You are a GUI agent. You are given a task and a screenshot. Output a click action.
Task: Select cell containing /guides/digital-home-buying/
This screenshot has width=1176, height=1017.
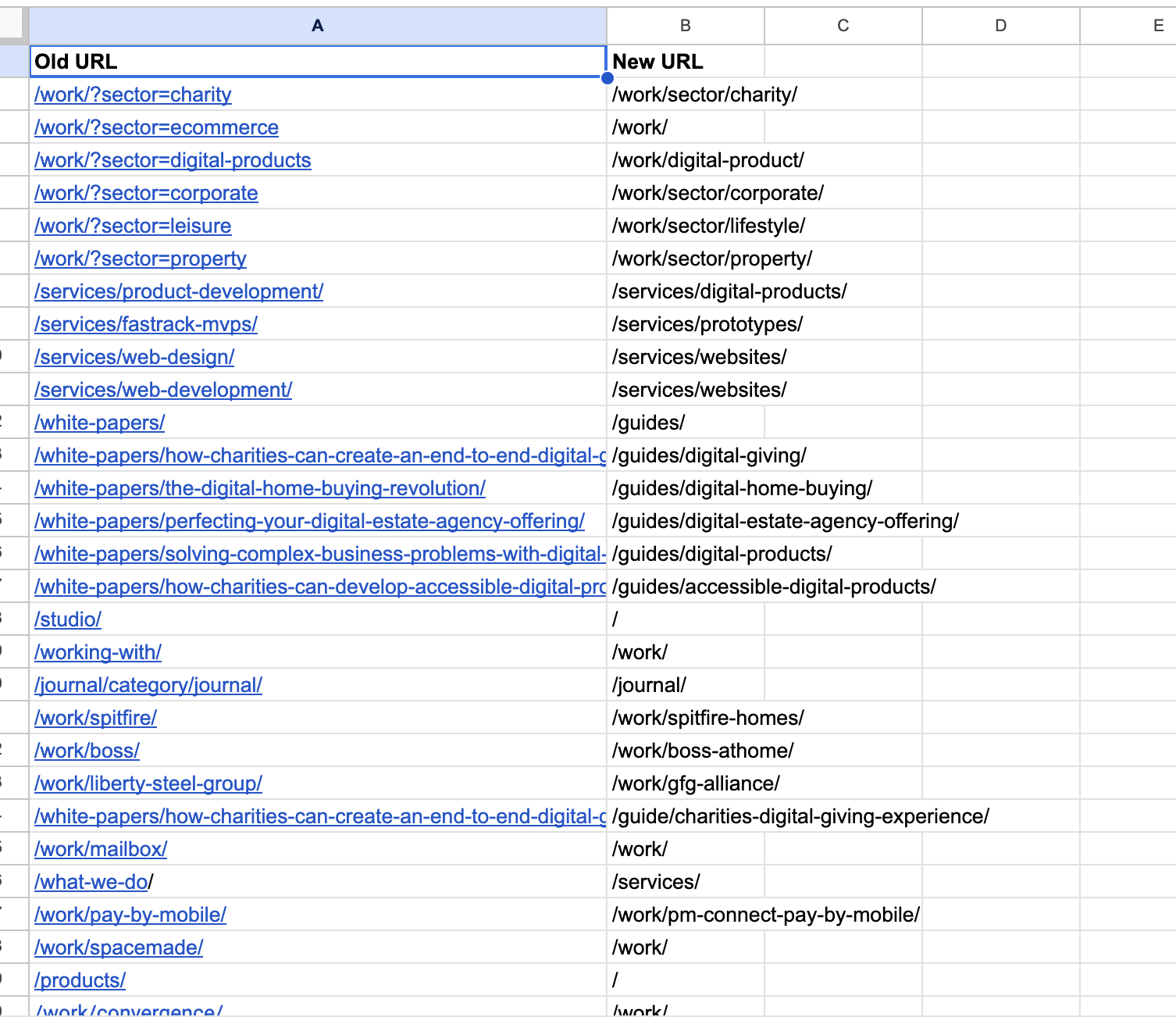742,488
